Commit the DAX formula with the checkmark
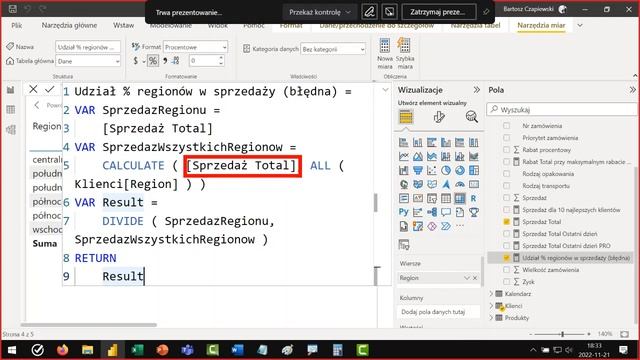 pyautogui.click(x=50, y=89)
